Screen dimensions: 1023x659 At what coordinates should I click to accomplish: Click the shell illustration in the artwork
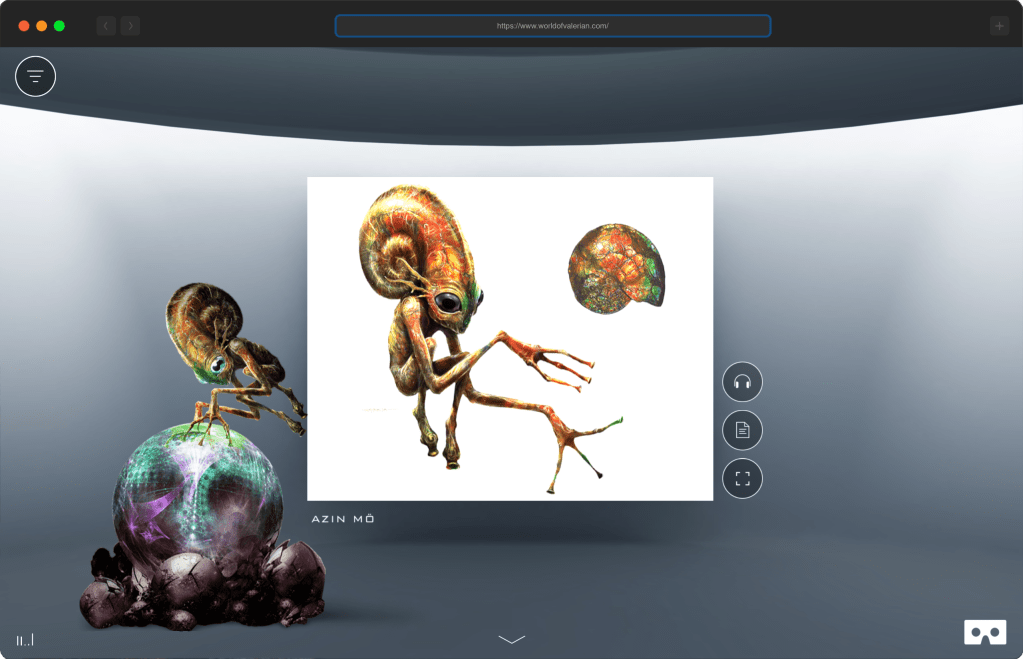[615, 265]
